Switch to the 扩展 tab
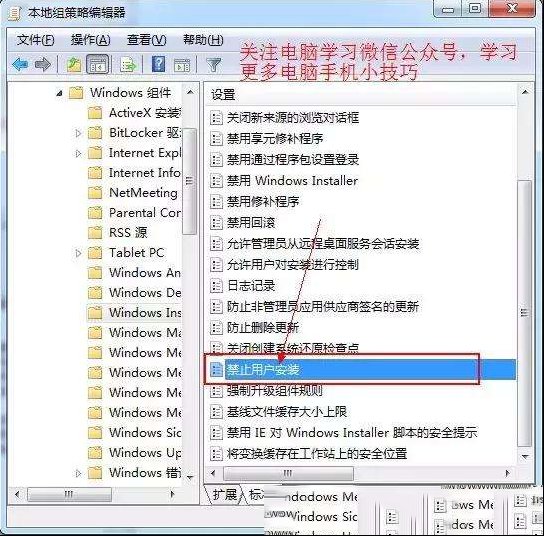This screenshot has height=536, width=544. [224, 494]
